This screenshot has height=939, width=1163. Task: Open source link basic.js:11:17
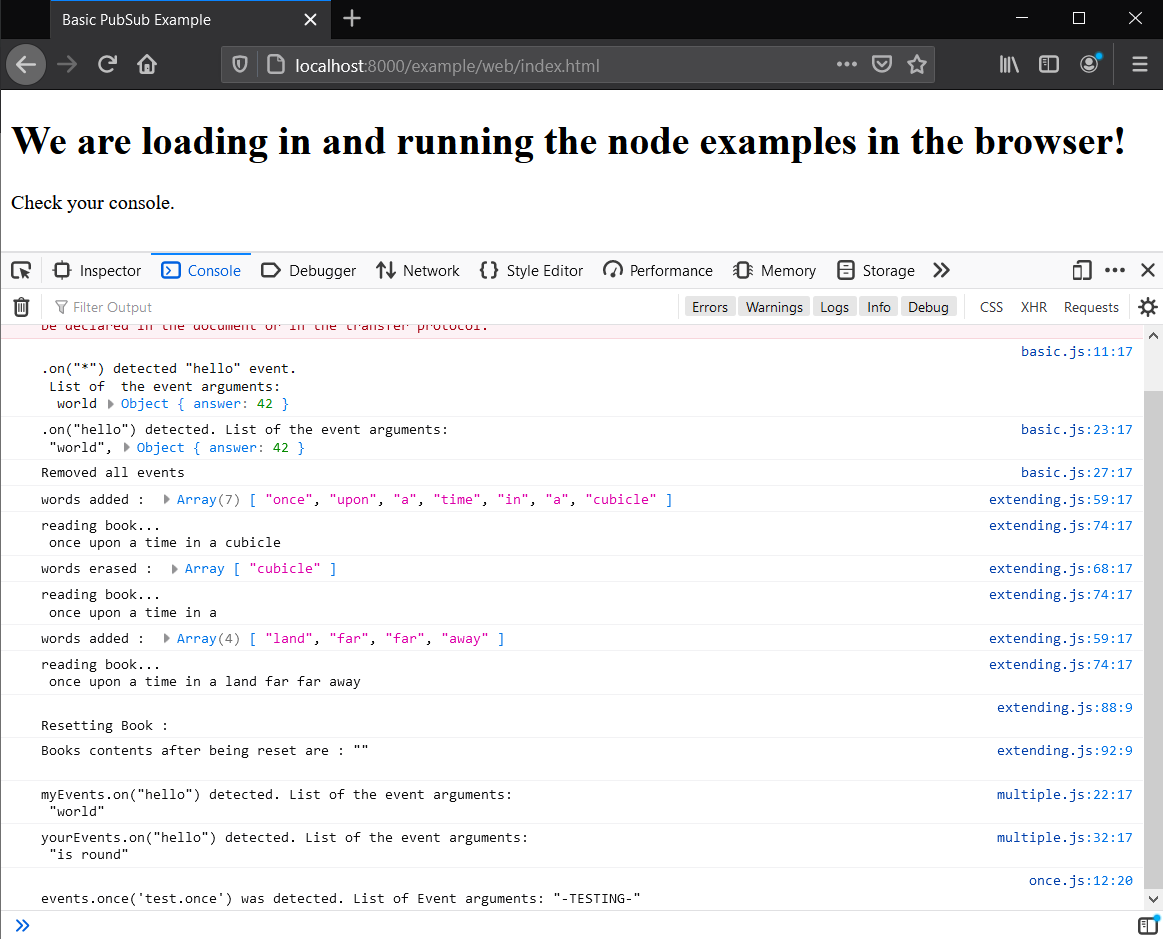tap(1076, 352)
